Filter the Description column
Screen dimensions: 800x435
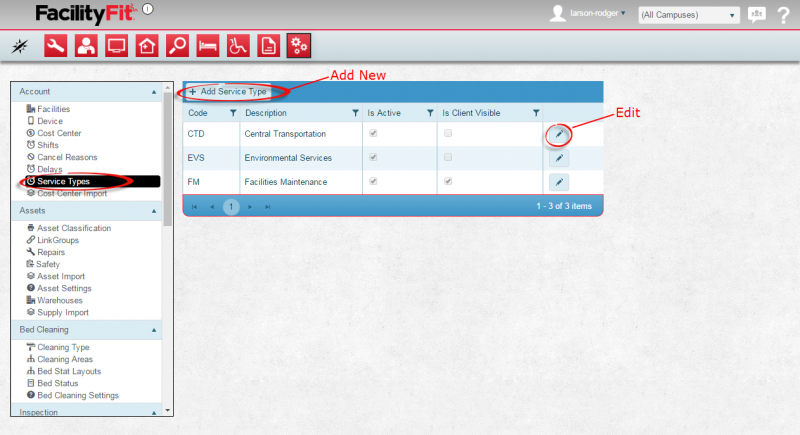tap(355, 113)
